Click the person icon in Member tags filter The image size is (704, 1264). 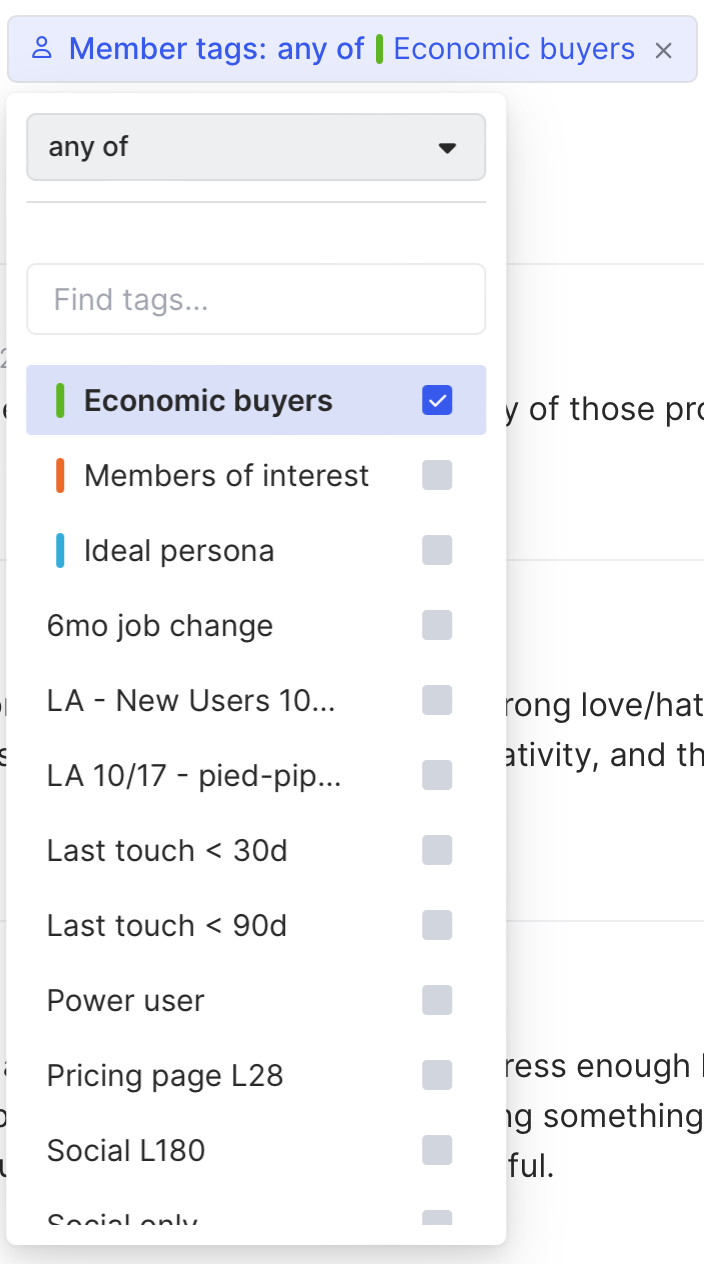tap(41, 49)
